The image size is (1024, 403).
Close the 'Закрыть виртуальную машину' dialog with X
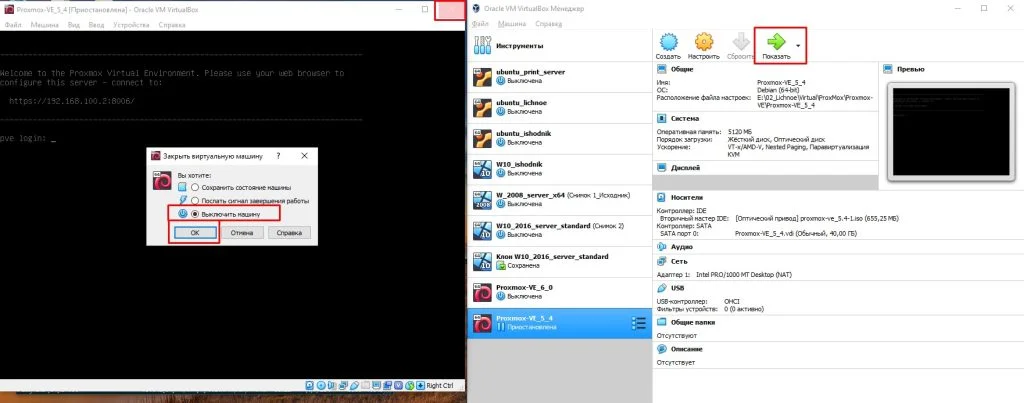304,156
